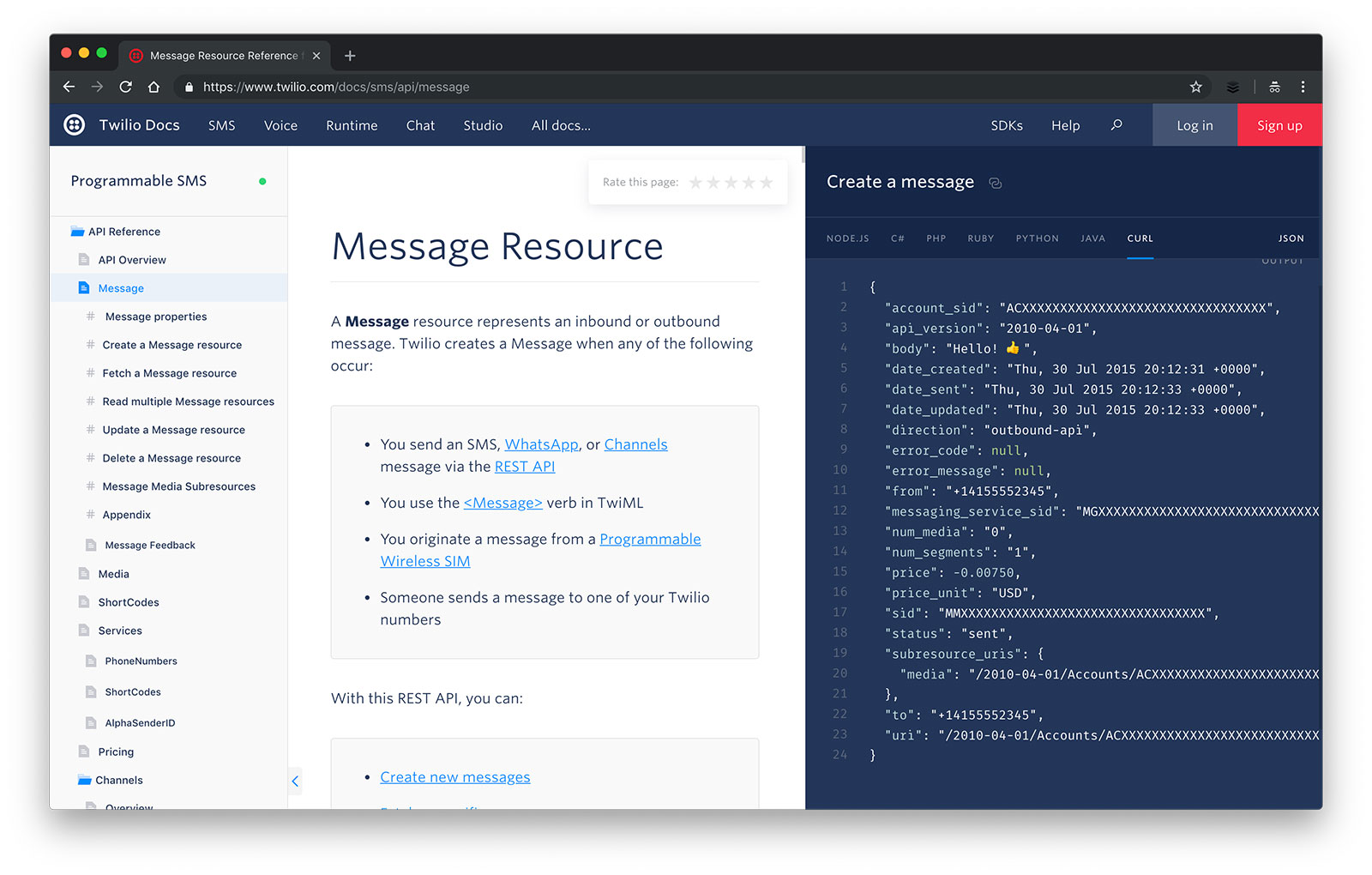Click hash icon beside Appendix
Image resolution: width=1372 pixels, height=875 pixels.
click(x=91, y=515)
